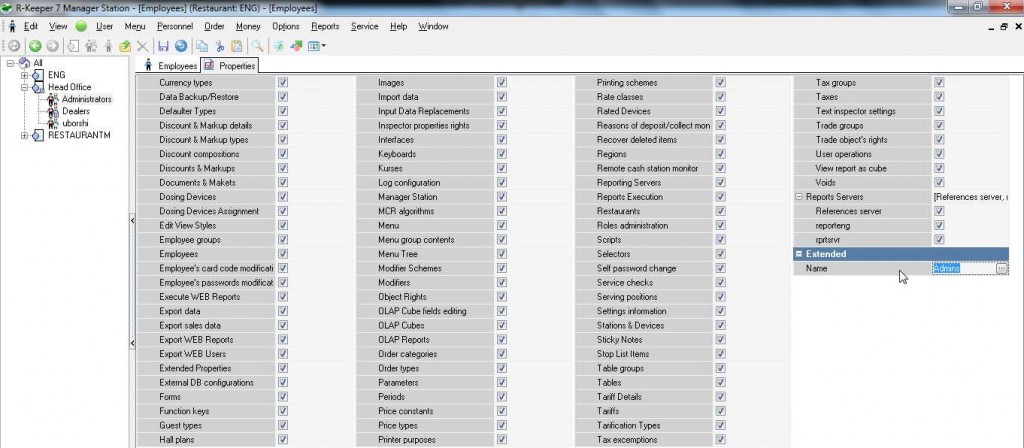
Task: Click the green circle icon in menu bar
Action: [81, 27]
